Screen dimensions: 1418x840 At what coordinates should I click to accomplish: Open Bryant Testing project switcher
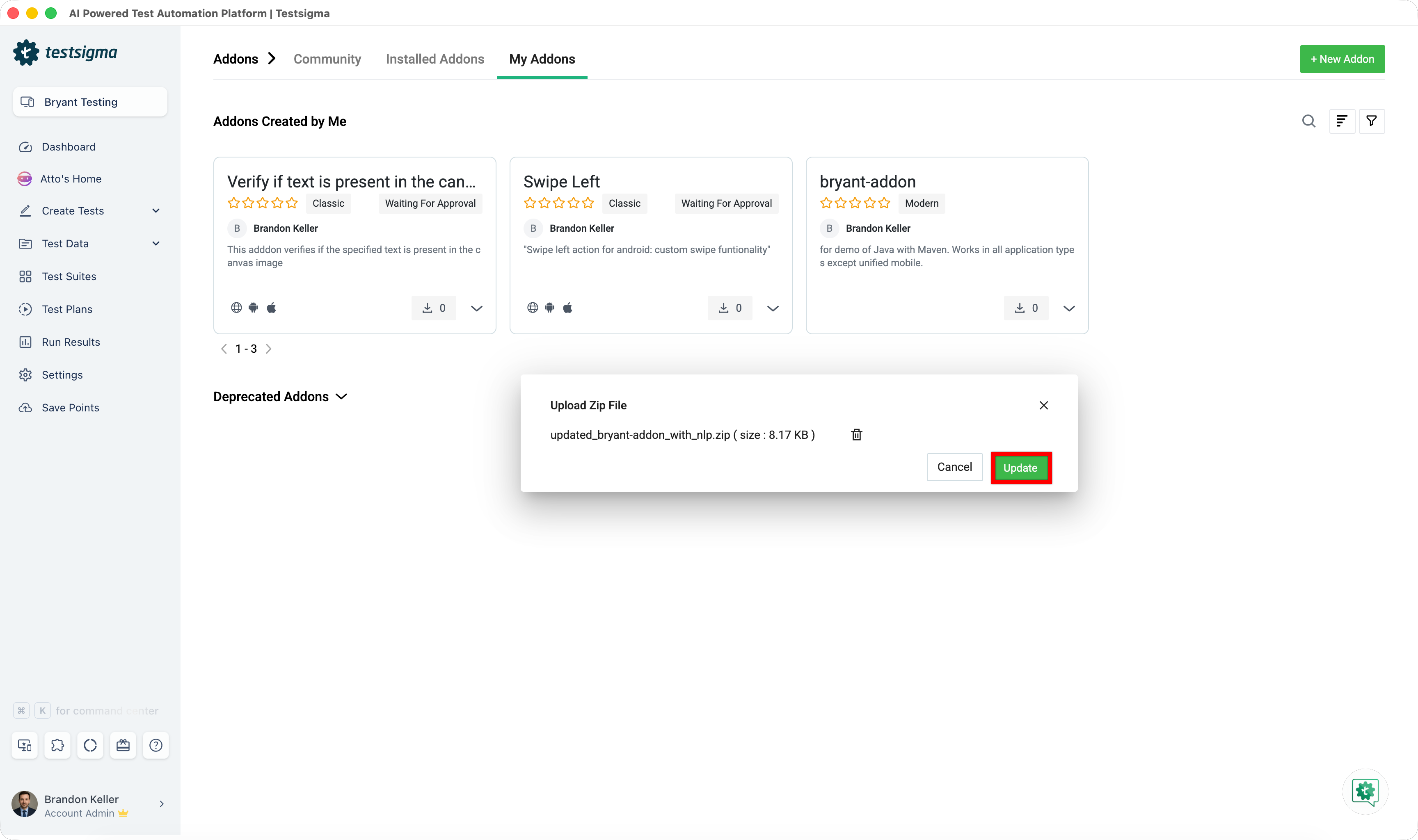point(90,102)
